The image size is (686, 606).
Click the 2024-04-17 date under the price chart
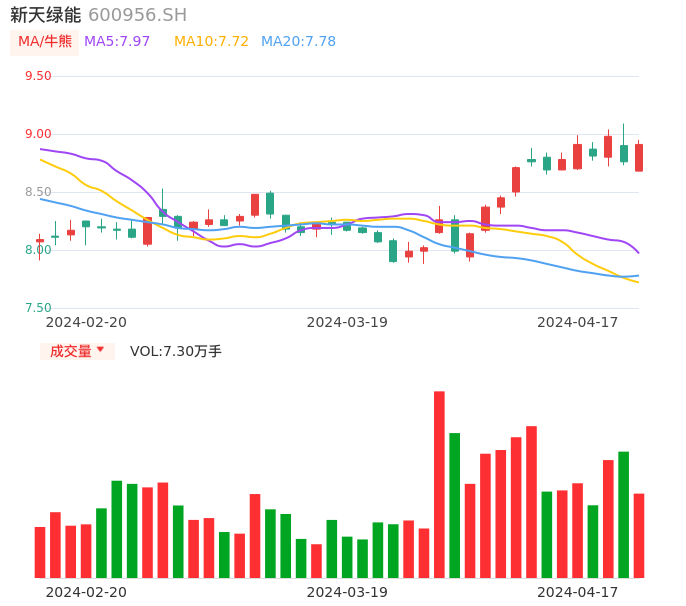coord(578,322)
